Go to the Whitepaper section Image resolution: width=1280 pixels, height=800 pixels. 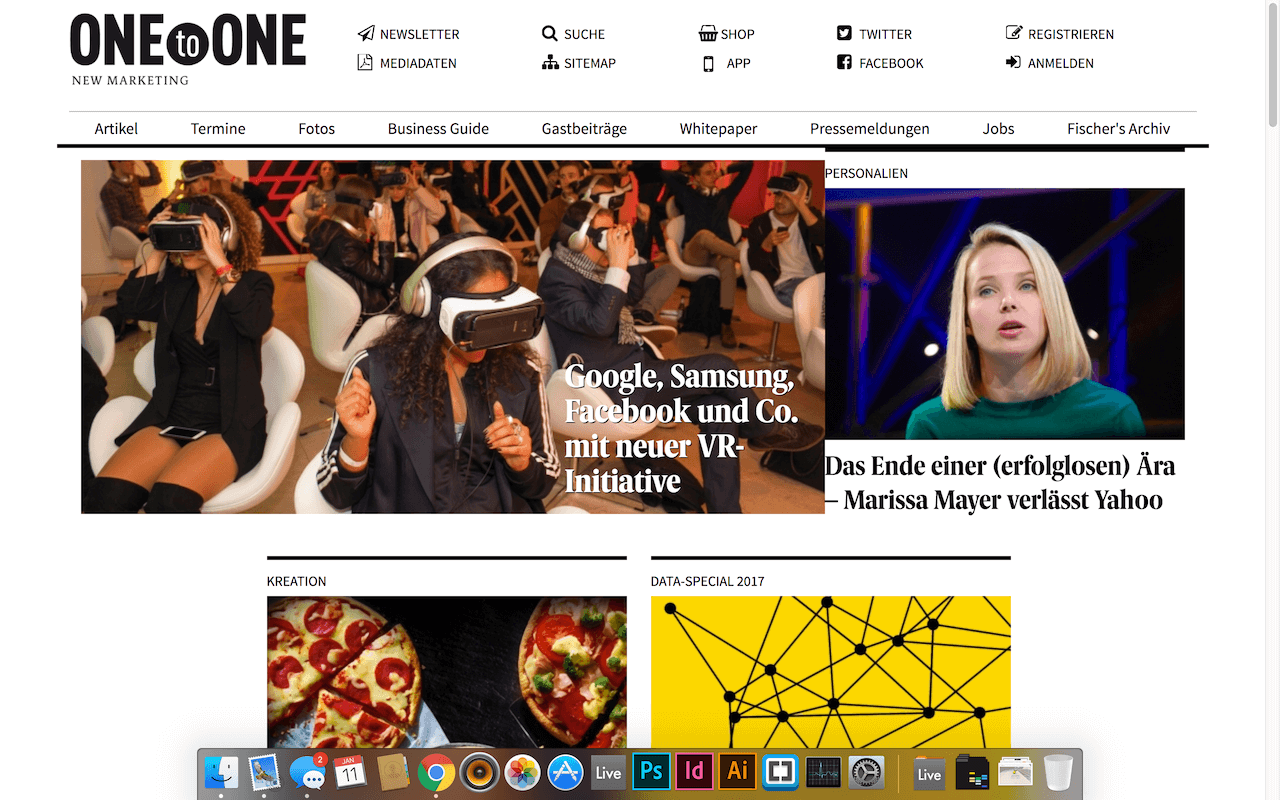718,128
